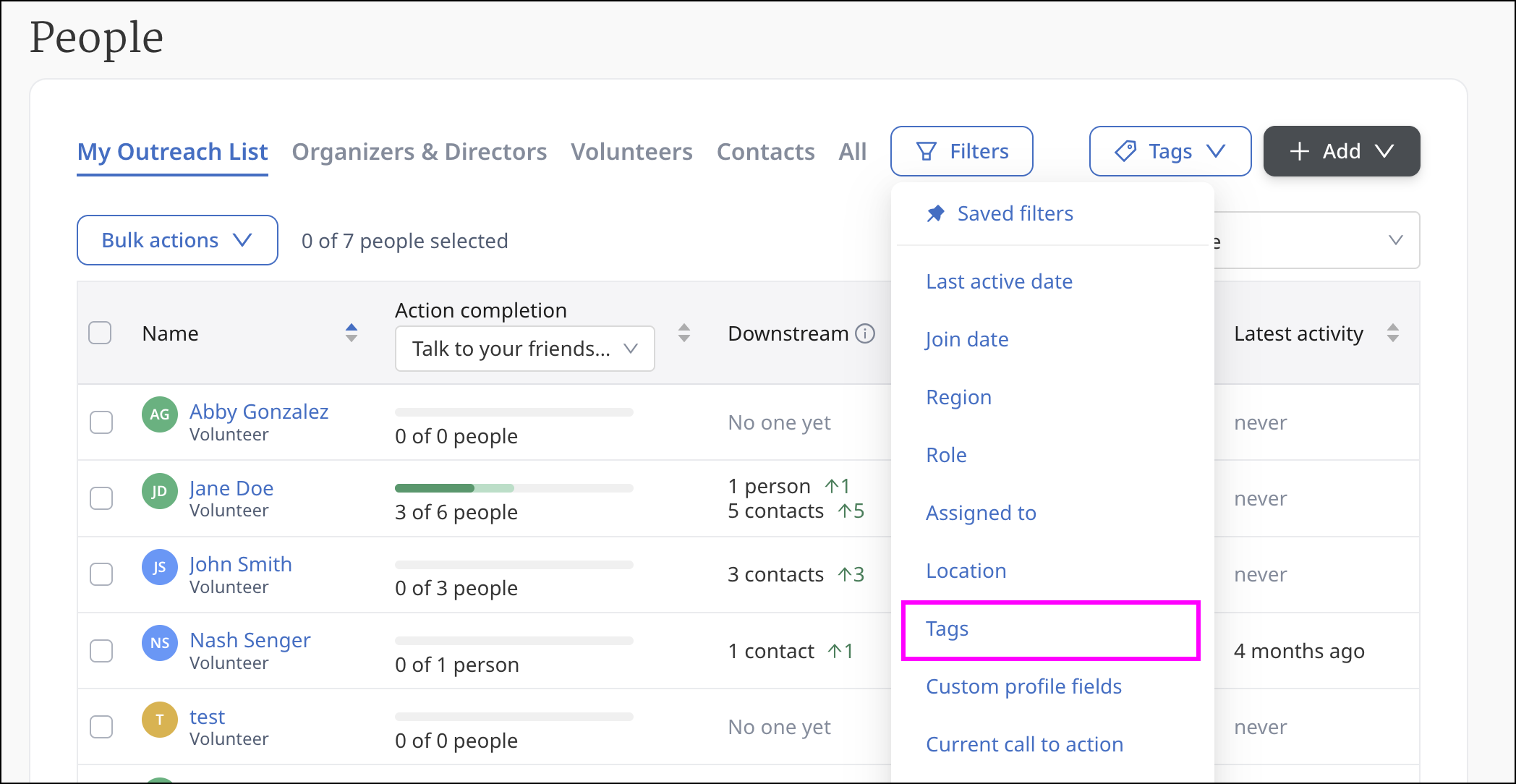The image size is (1516, 784).
Task: Open the Add dropdown button
Action: click(1341, 151)
